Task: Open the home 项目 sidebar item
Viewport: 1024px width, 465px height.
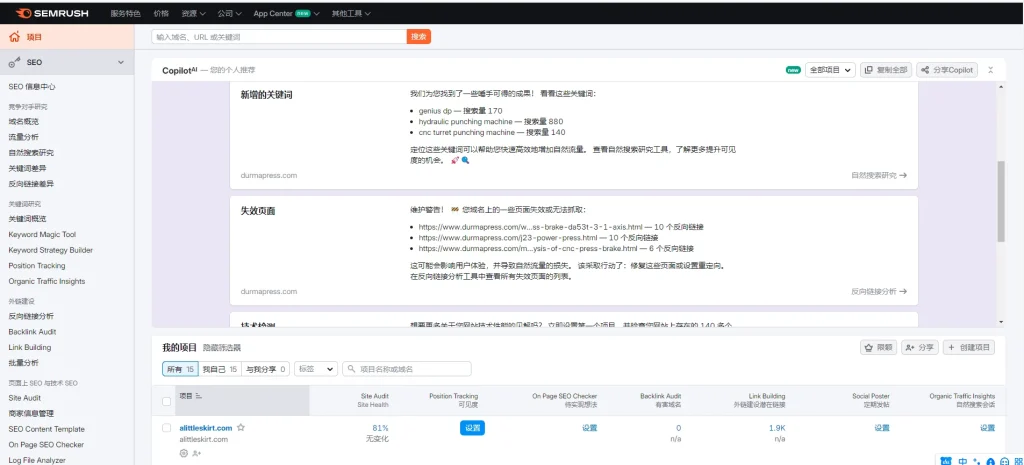Action: pyautogui.click(x=67, y=37)
